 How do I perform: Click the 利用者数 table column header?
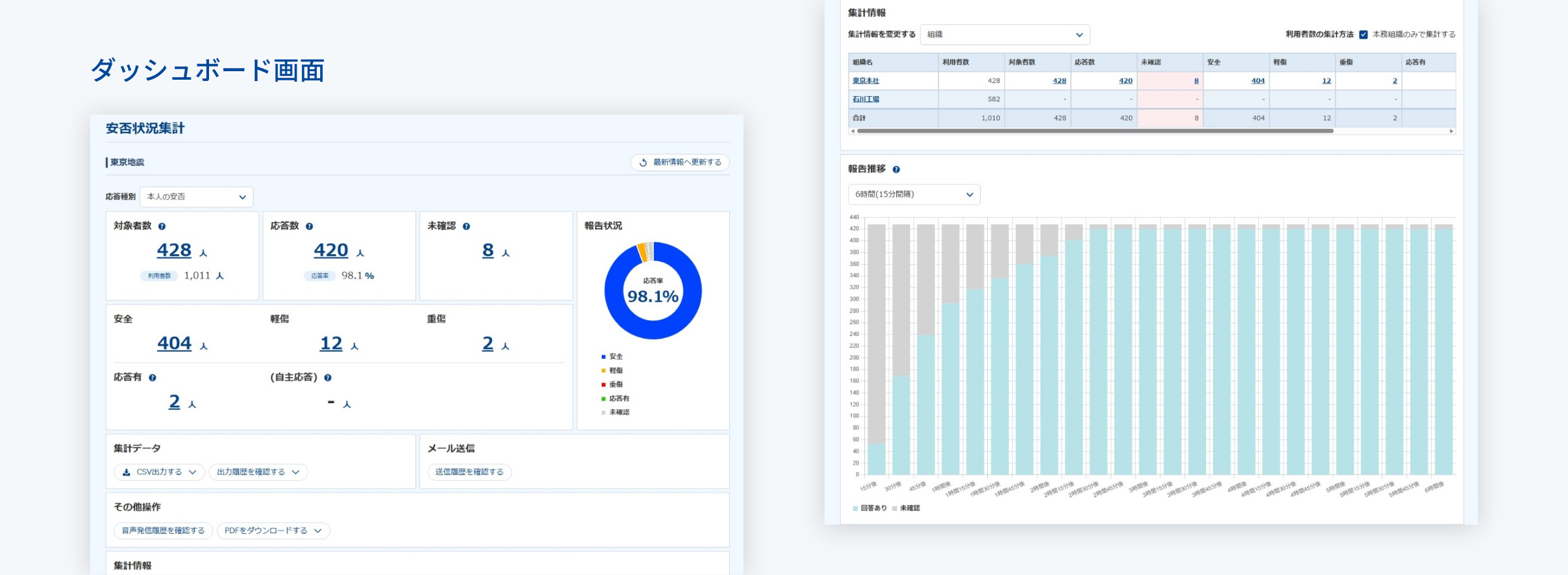[x=972, y=62]
